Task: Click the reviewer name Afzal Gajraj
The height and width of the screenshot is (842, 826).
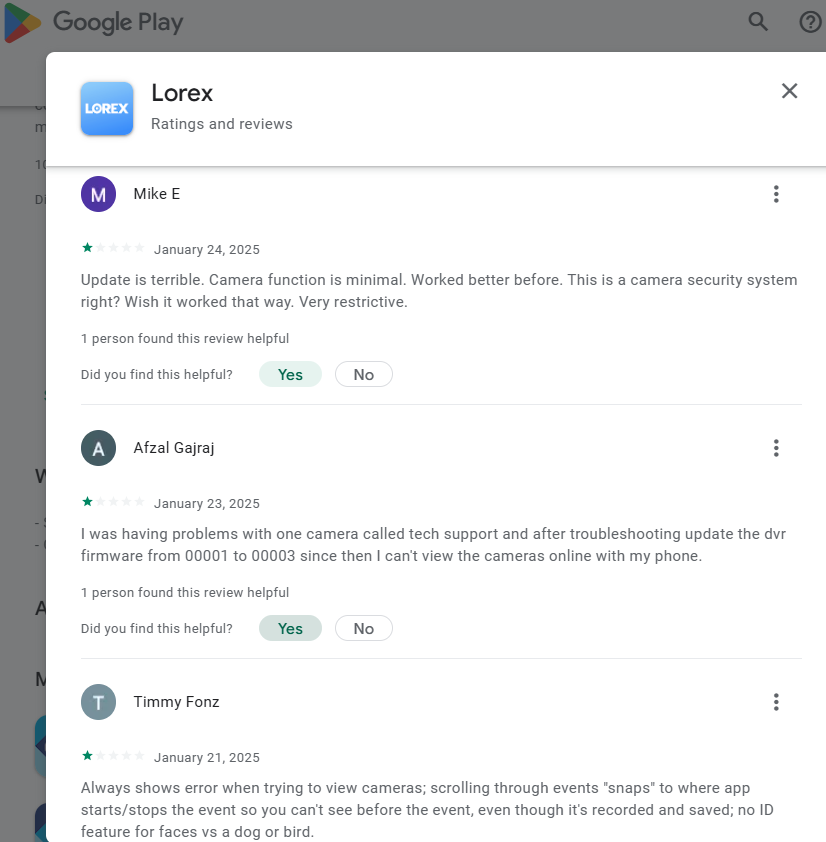Action: click(174, 448)
